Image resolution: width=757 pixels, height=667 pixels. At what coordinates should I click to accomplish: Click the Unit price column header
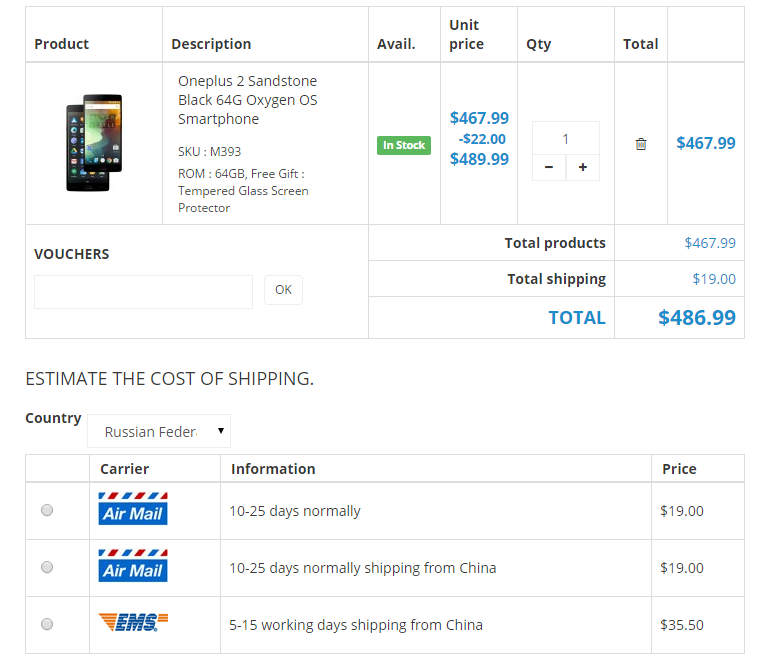[x=466, y=34]
